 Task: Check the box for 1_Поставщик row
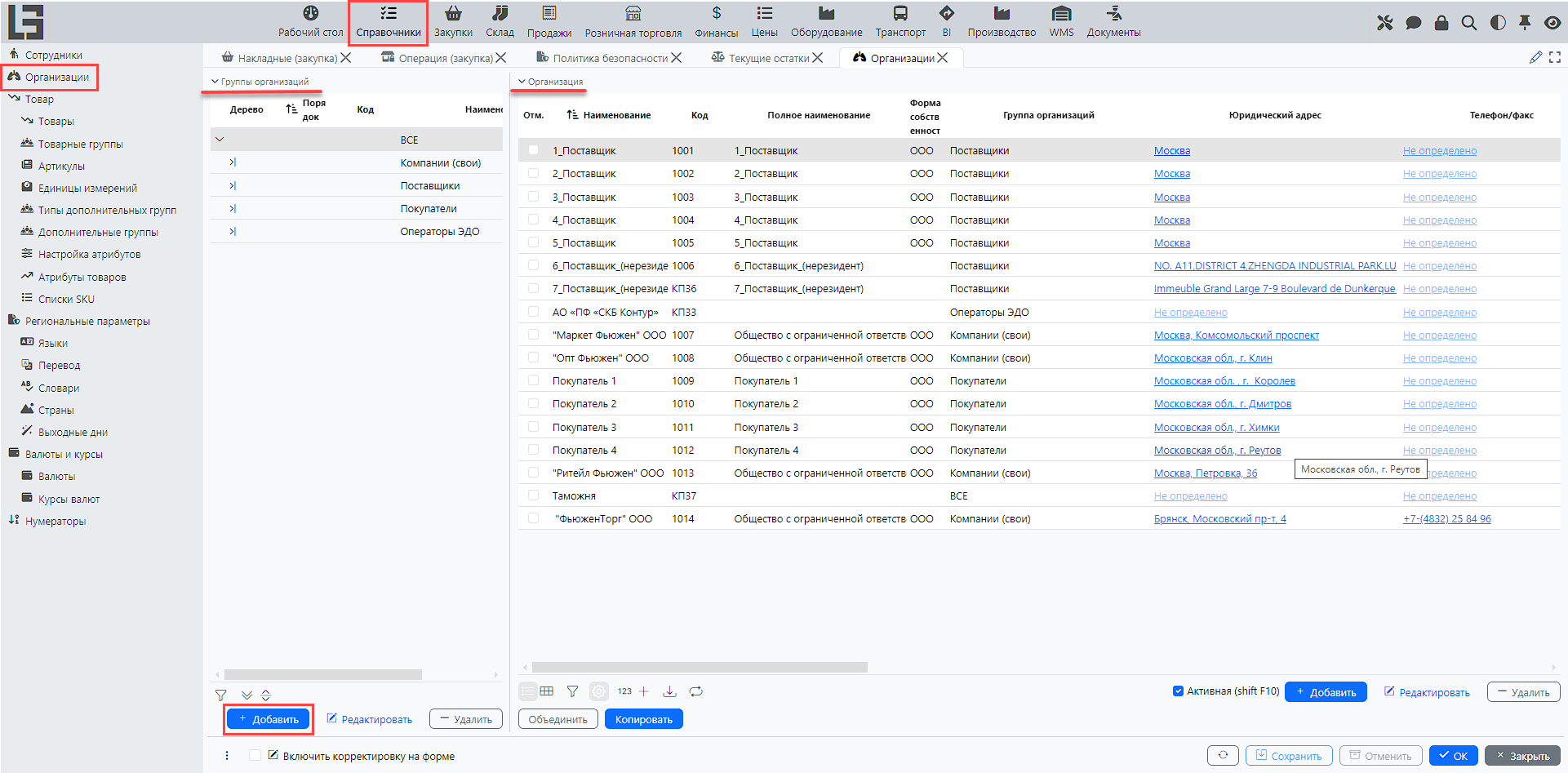533,150
